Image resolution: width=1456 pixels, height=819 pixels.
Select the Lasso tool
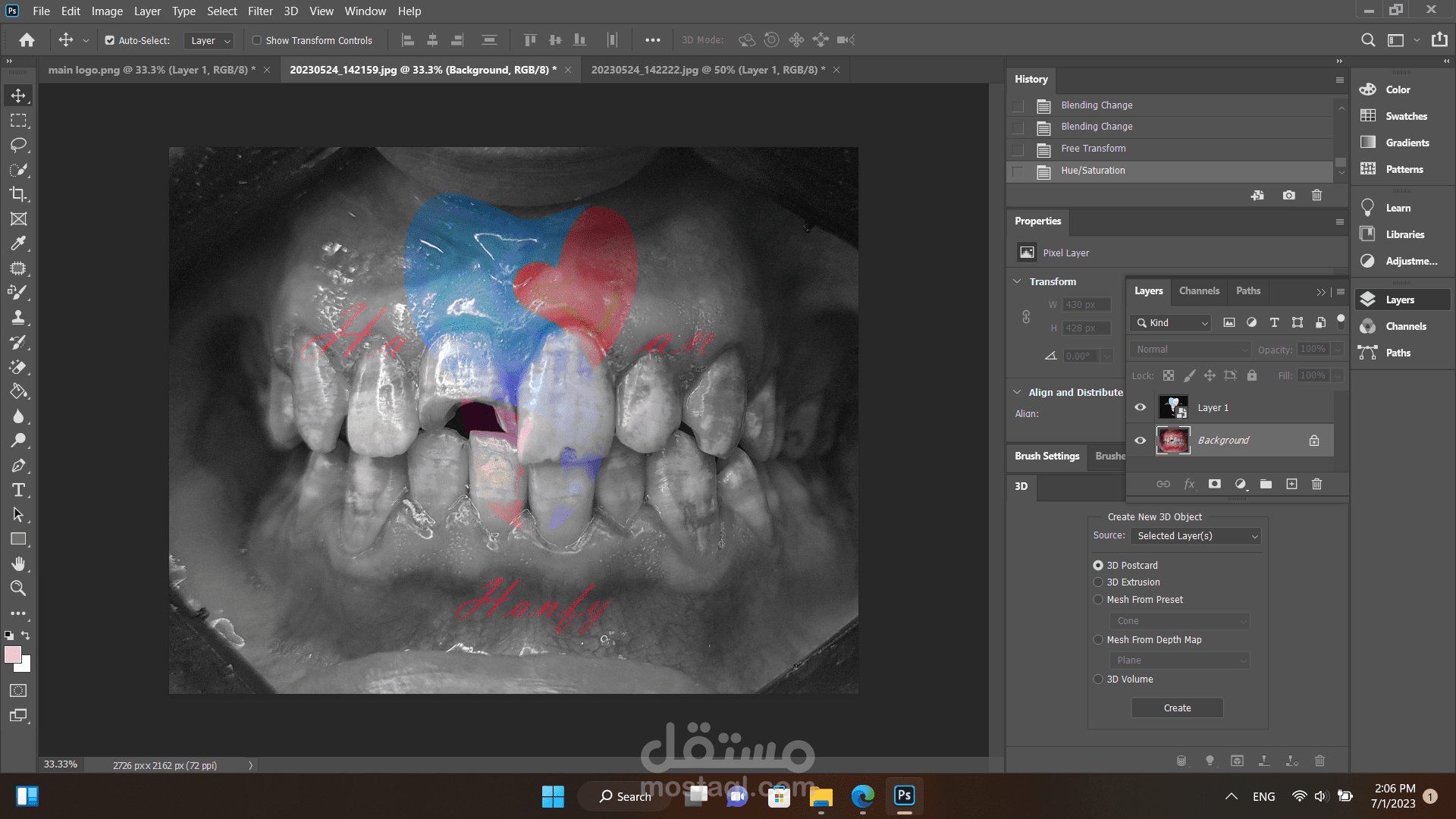(x=18, y=145)
